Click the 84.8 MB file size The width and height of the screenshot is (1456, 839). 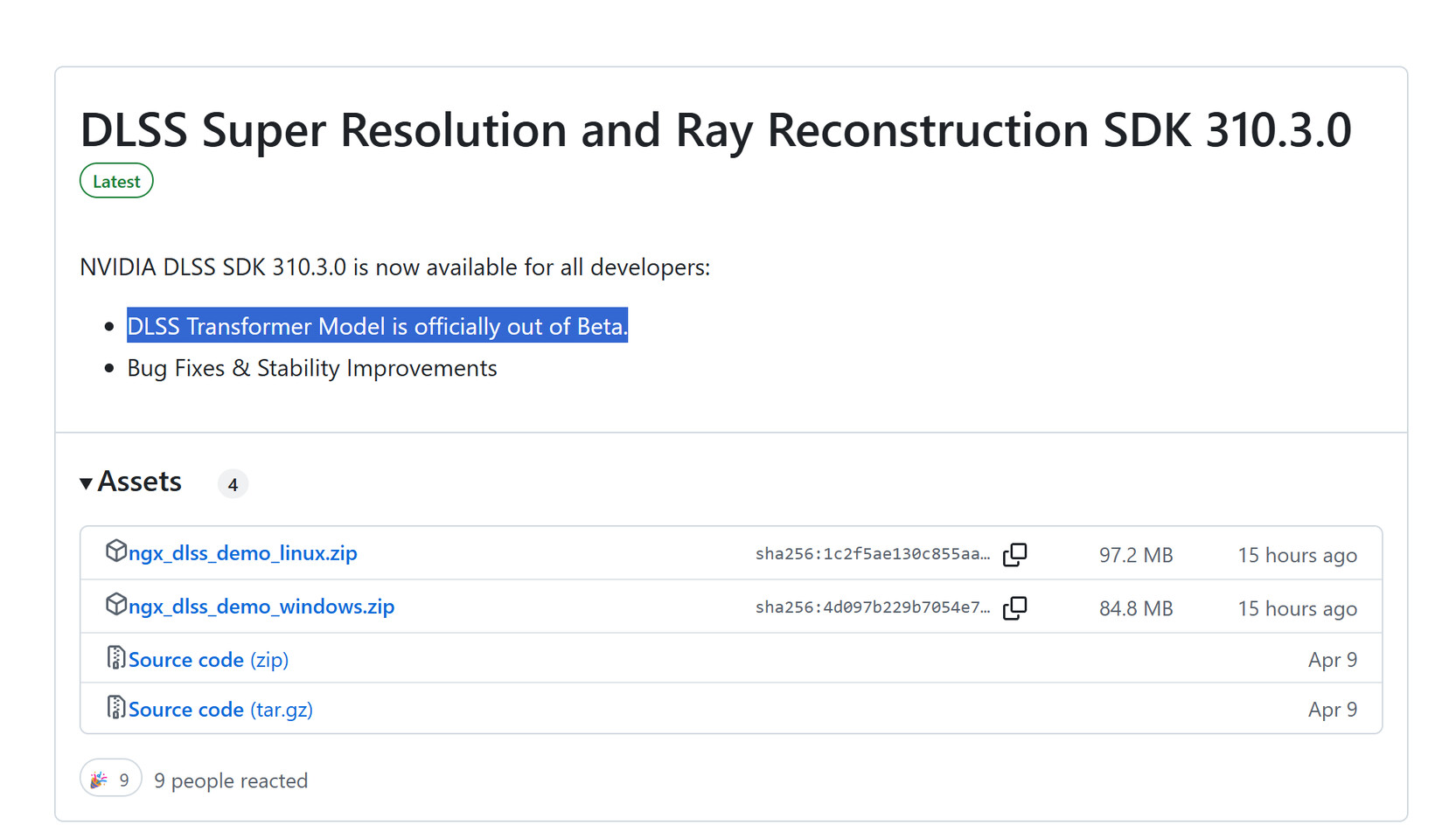click(1136, 608)
